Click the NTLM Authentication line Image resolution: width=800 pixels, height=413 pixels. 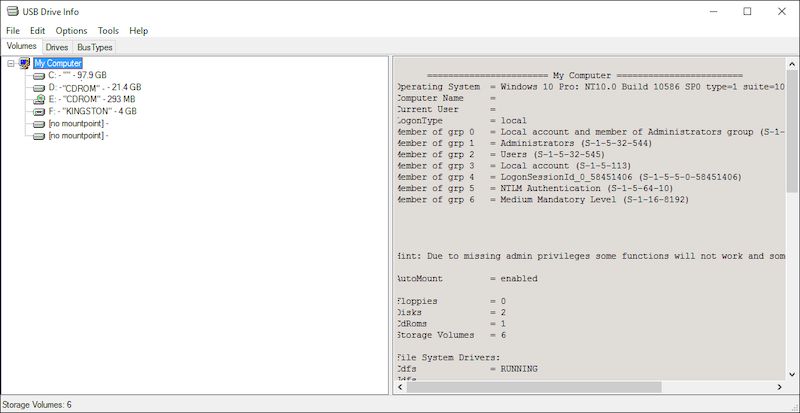(x=535, y=188)
